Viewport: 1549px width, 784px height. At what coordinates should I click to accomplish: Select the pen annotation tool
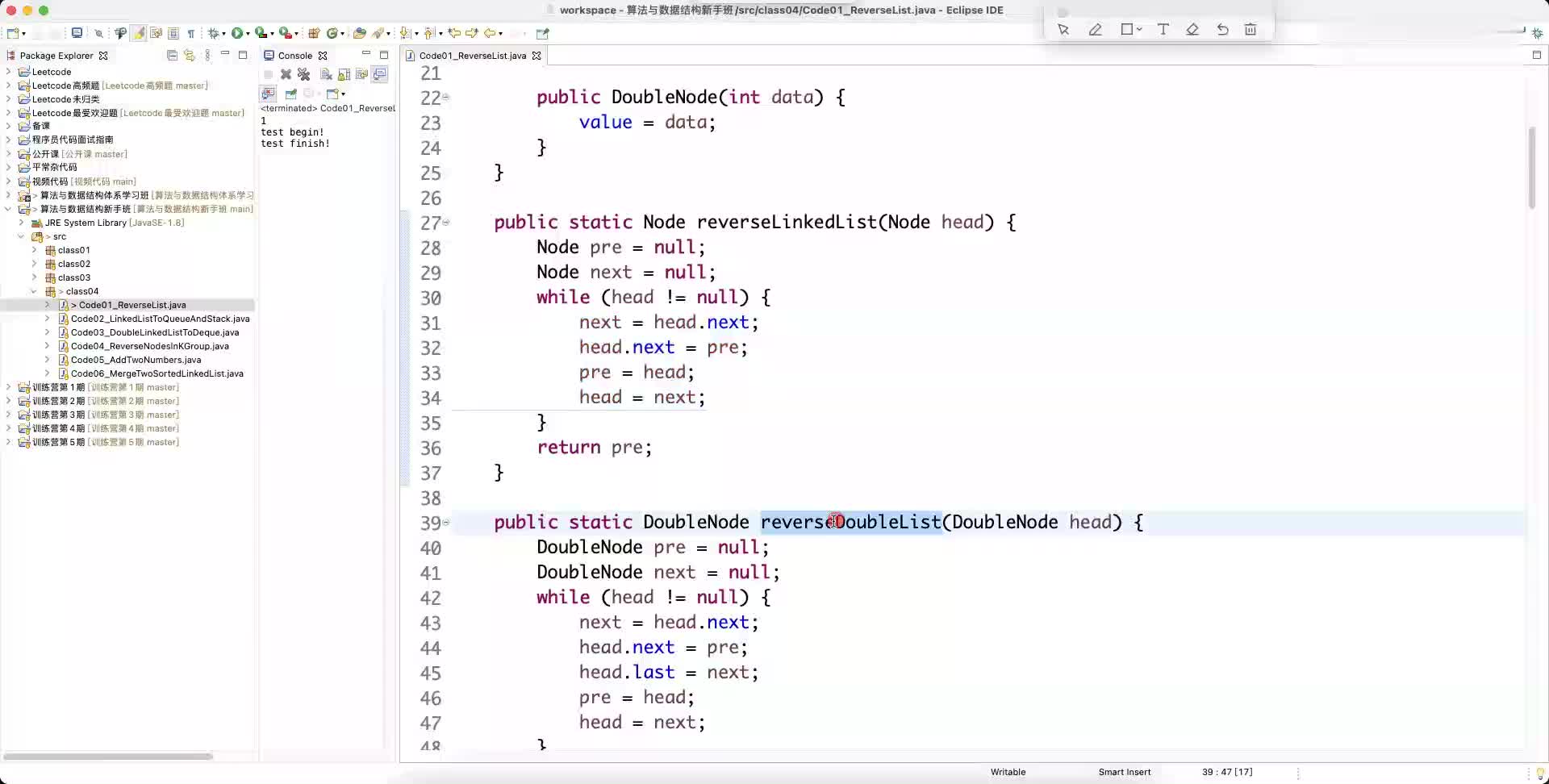pyautogui.click(x=1095, y=29)
